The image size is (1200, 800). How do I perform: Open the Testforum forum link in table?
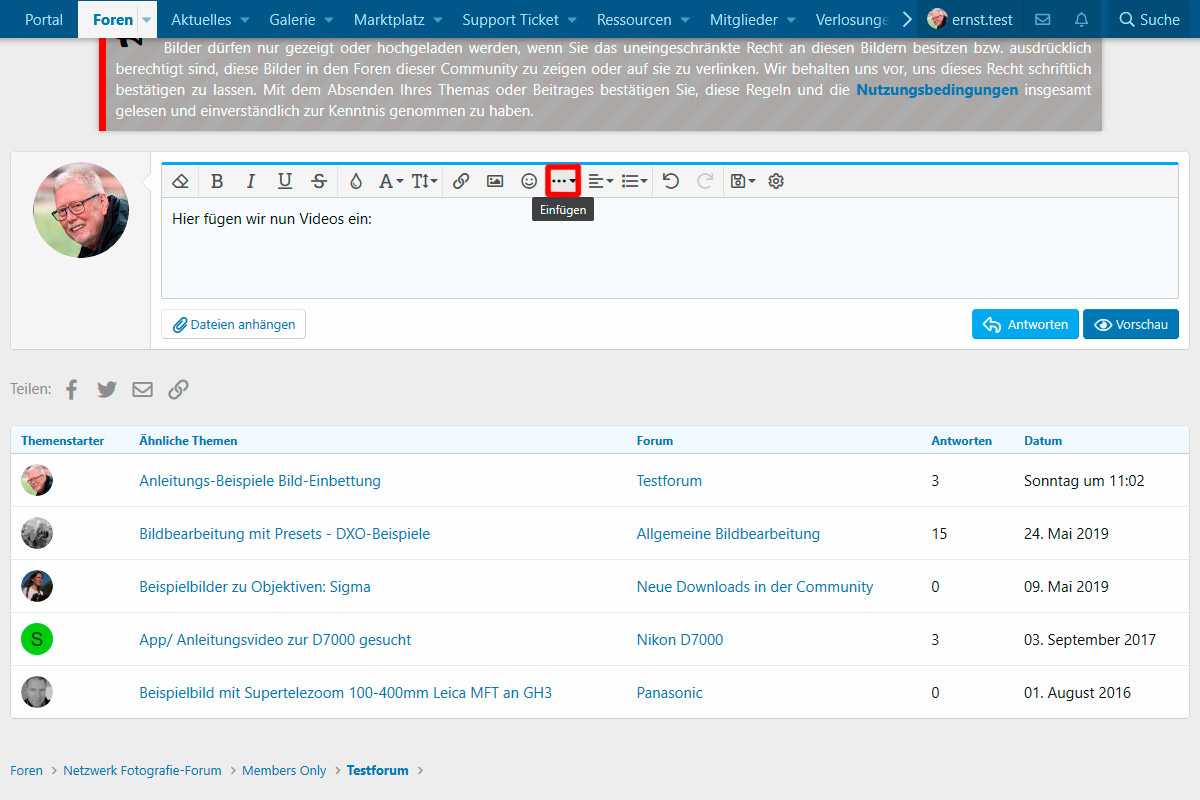[669, 481]
